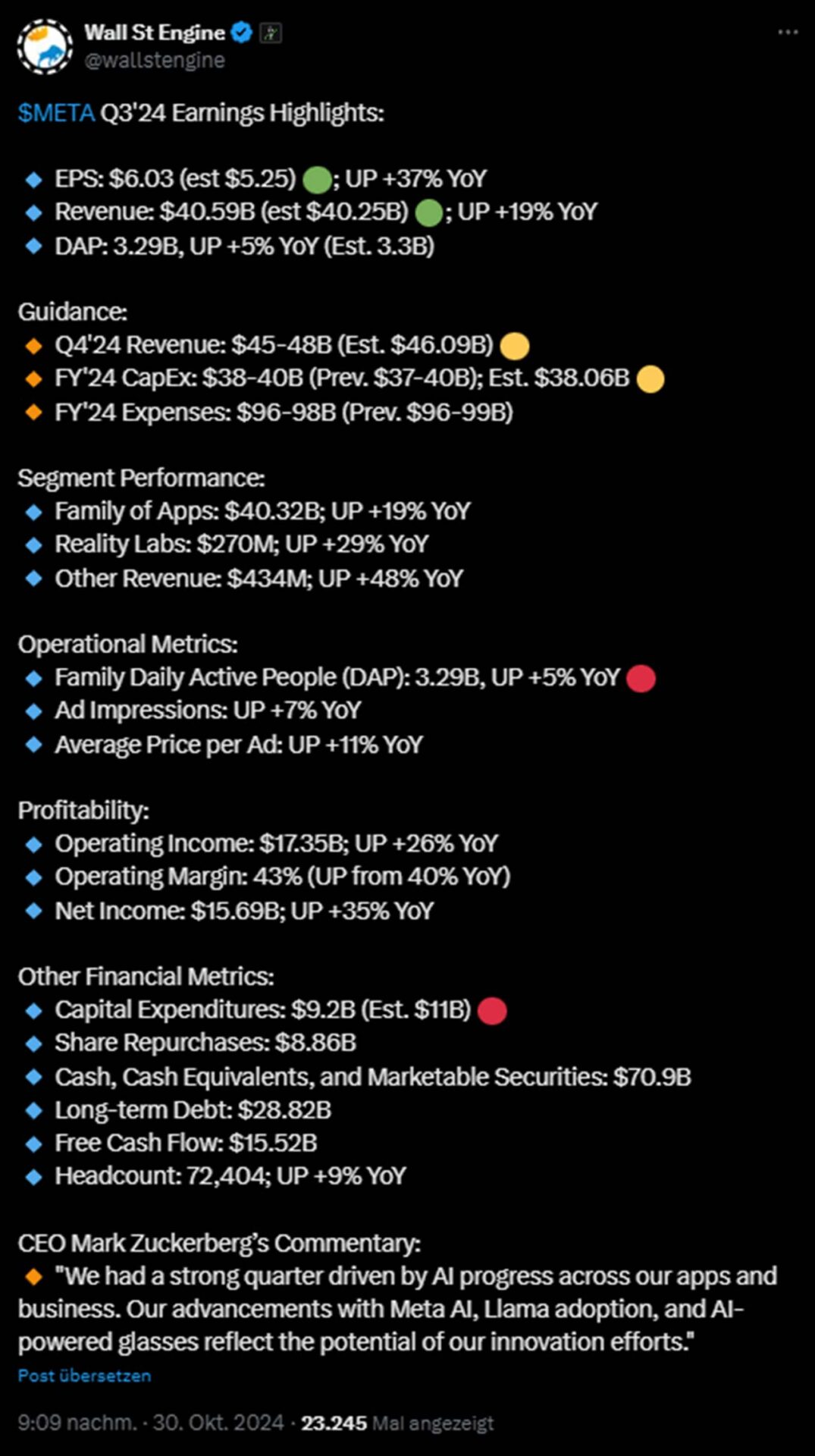Click the red circle after Capital Expenditures
Image resolution: width=815 pixels, height=1456 pixels.
[x=493, y=1011]
